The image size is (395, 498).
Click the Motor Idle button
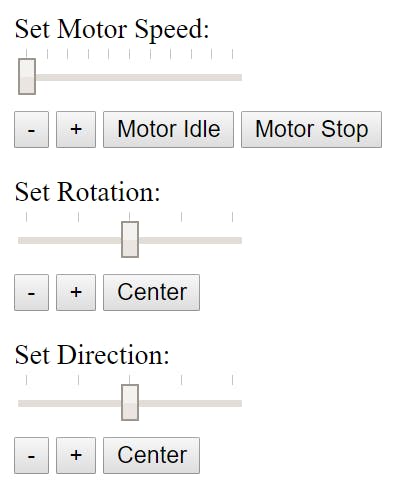pos(168,129)
